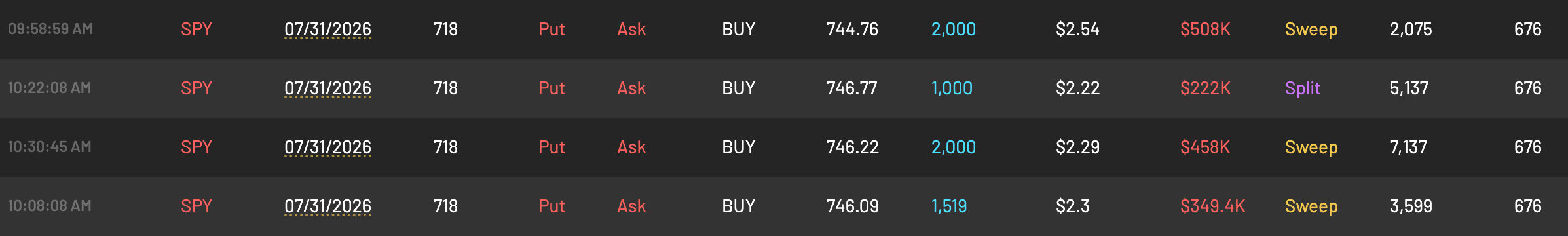Click SPY ticker in the 09:58:59 AM row
The width and height of the screenshot is (1568, 236).
(196, 29)
